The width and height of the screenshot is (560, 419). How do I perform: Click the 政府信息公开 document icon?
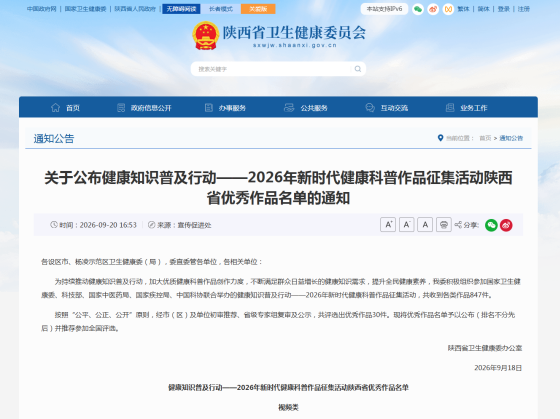pos(121,108)
